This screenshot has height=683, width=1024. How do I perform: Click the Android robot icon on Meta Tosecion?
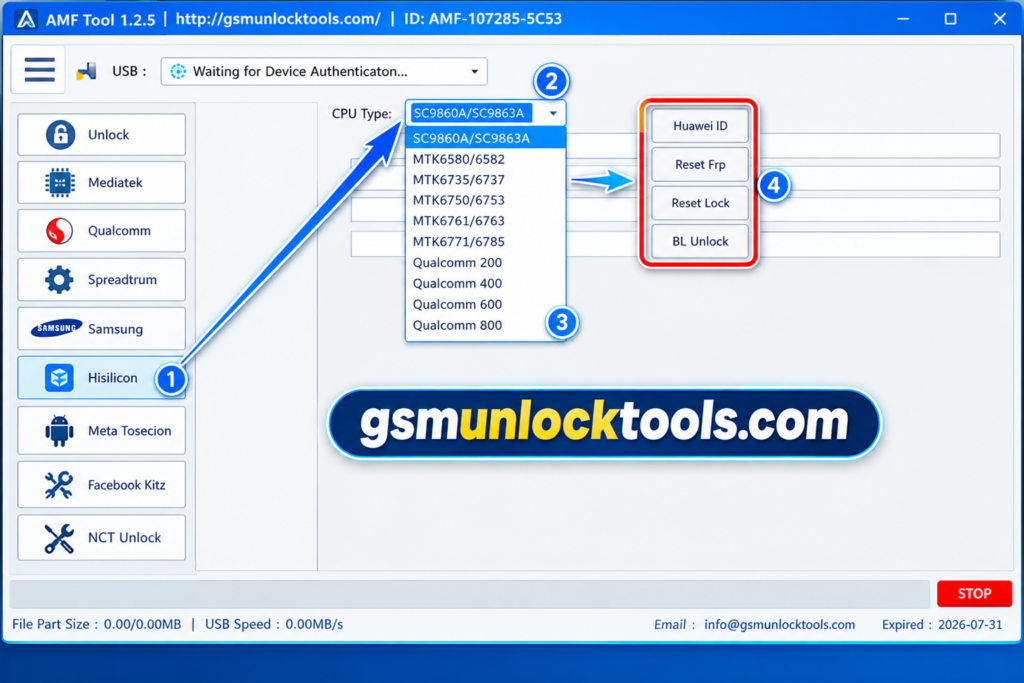tap(59, 430)
